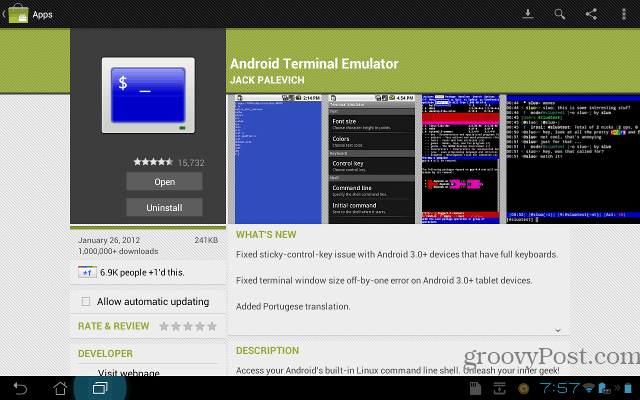This screenshot has width=640, height=400.
Task: Click the Google +1 button
Action: (87, 272)
